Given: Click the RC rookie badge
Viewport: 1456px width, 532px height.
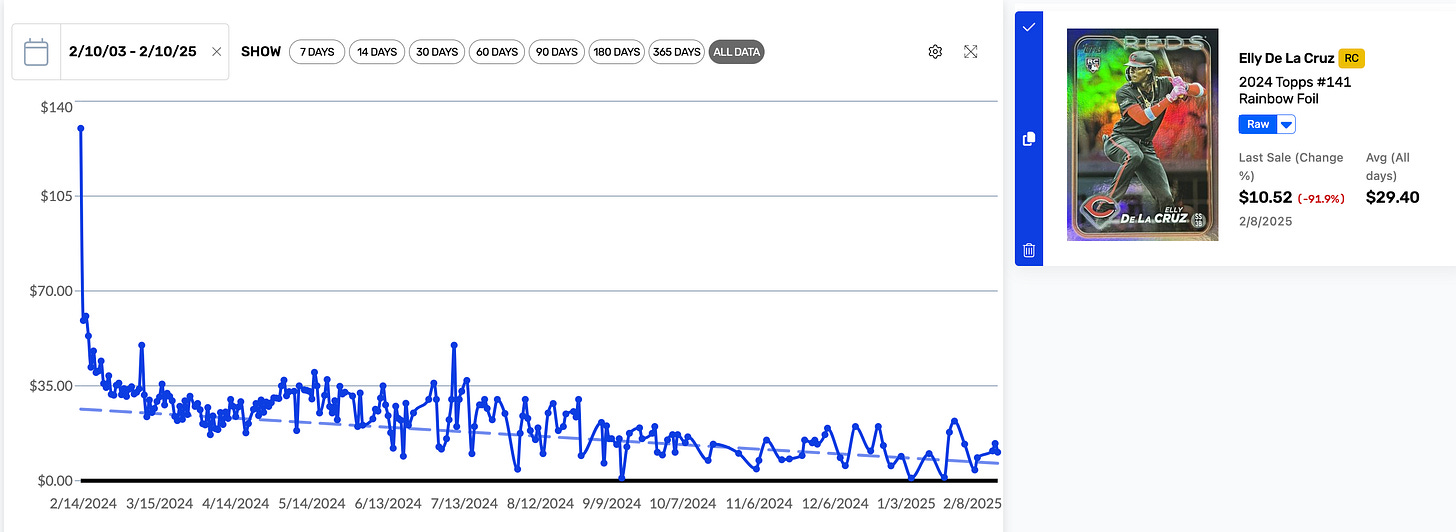Looking at the screenshot, I should [1351, 58].
